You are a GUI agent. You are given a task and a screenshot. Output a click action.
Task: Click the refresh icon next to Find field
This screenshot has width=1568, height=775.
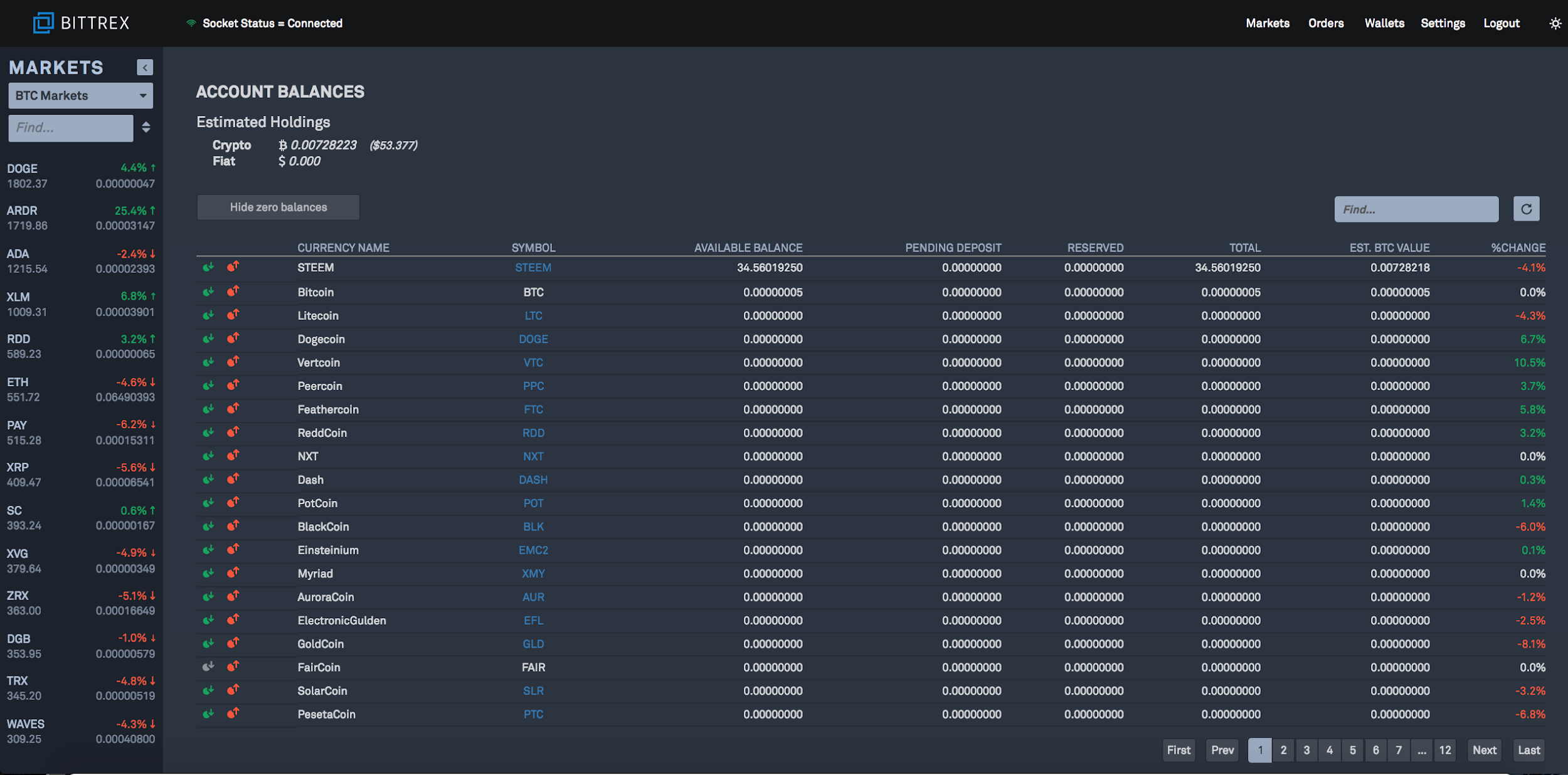(x=1527, y=209)
